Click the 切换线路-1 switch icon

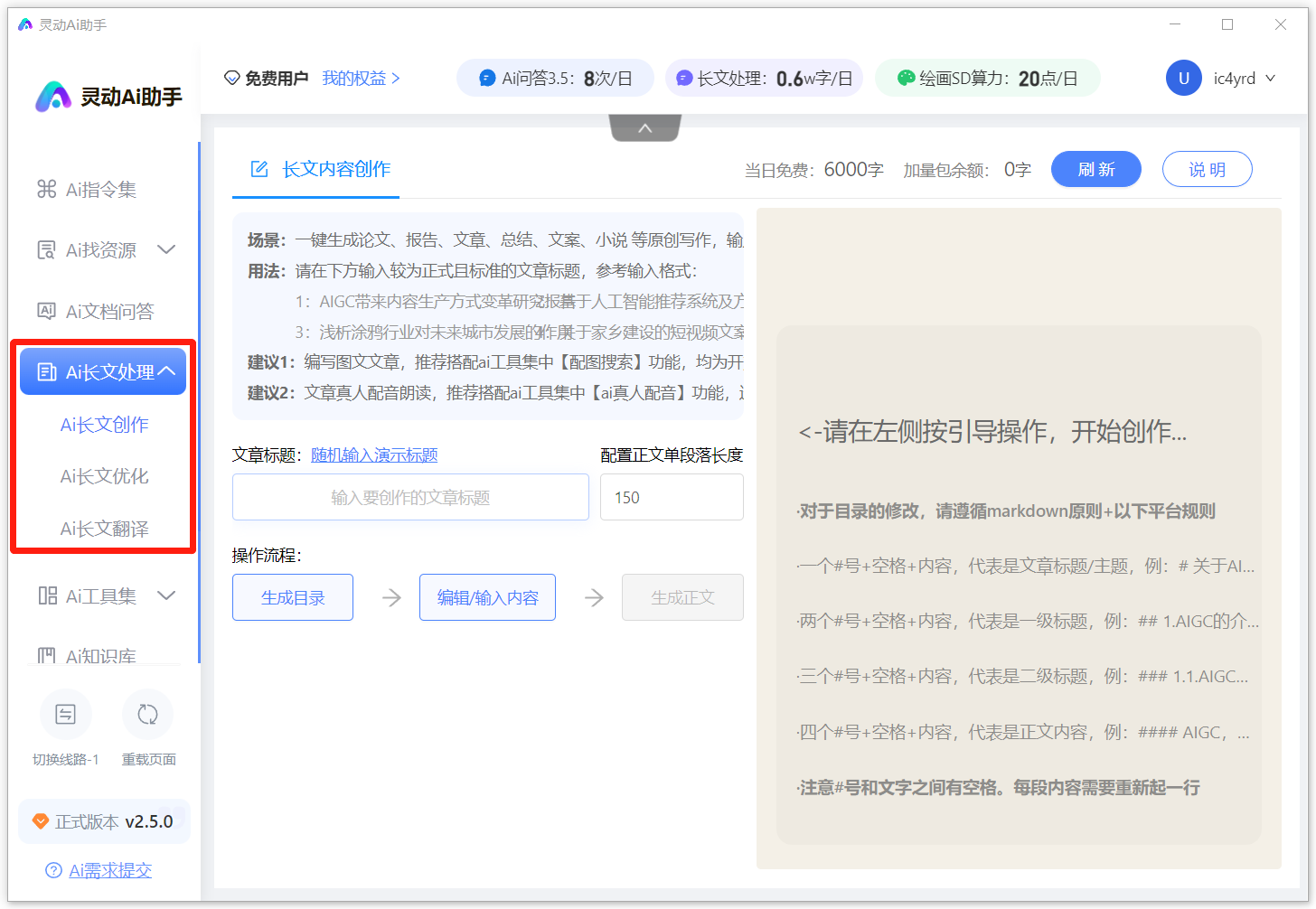[66, 715]
